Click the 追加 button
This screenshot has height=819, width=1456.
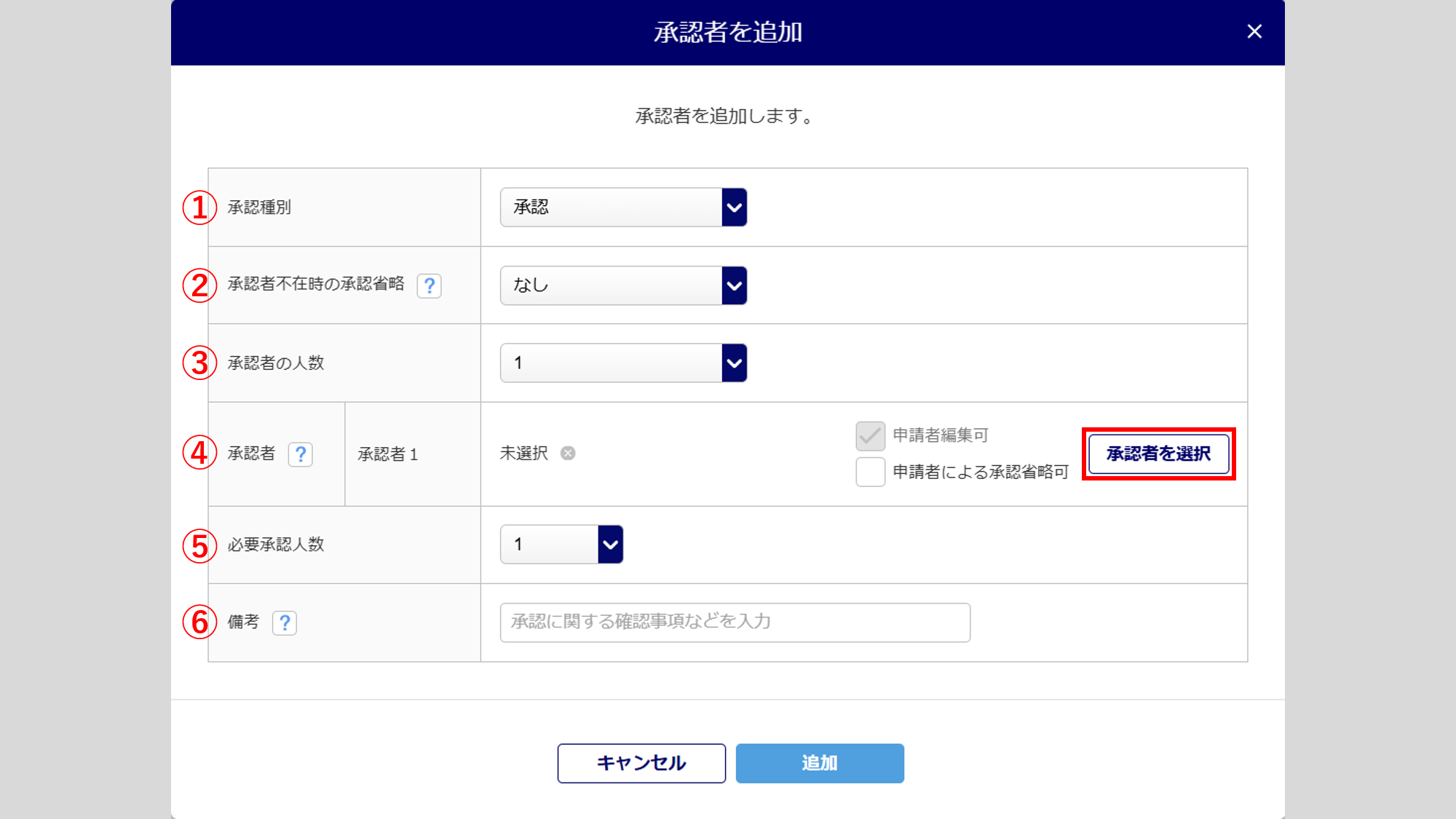(820, 763)
